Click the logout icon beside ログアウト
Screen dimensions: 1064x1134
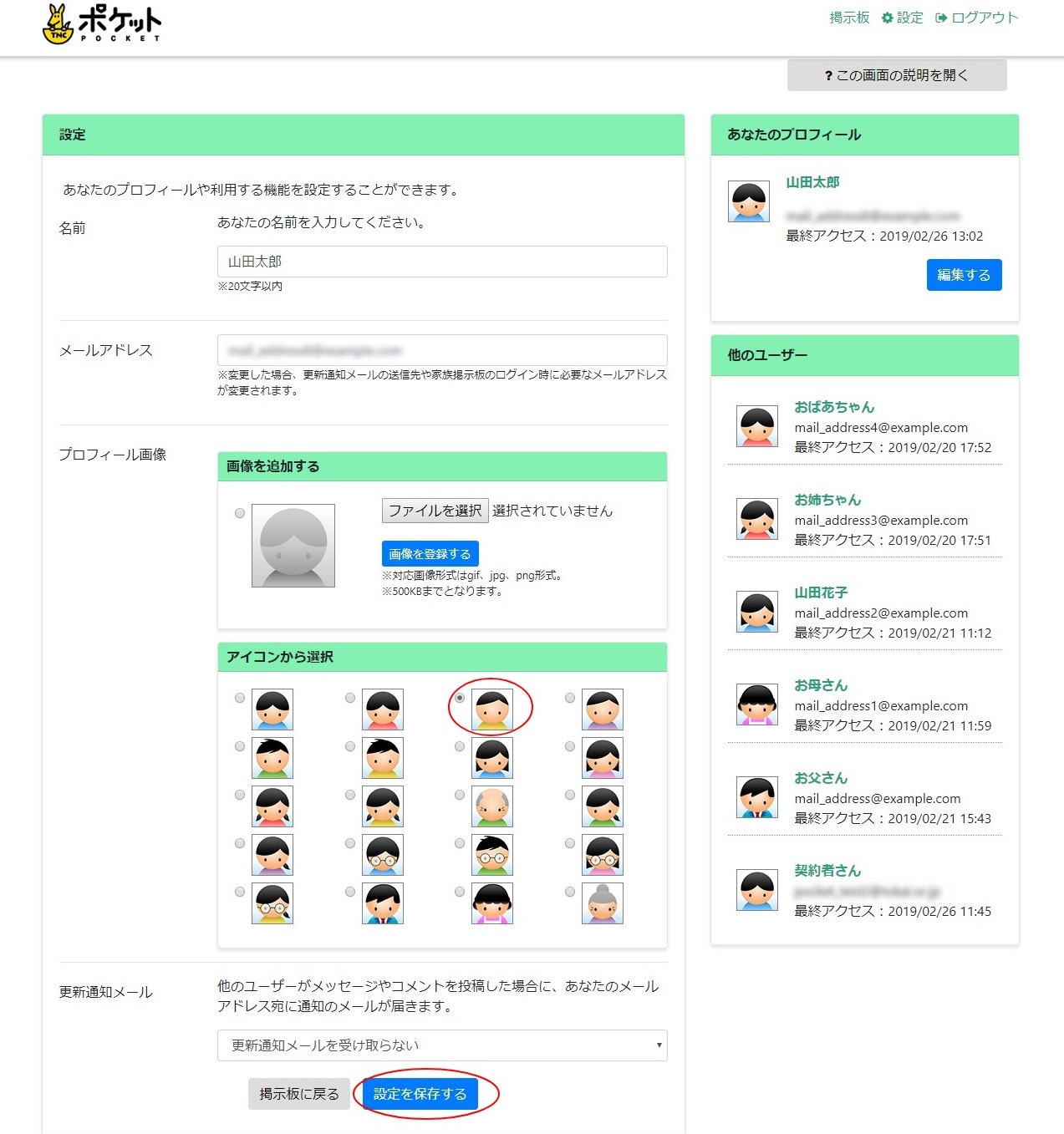[943, 17]
